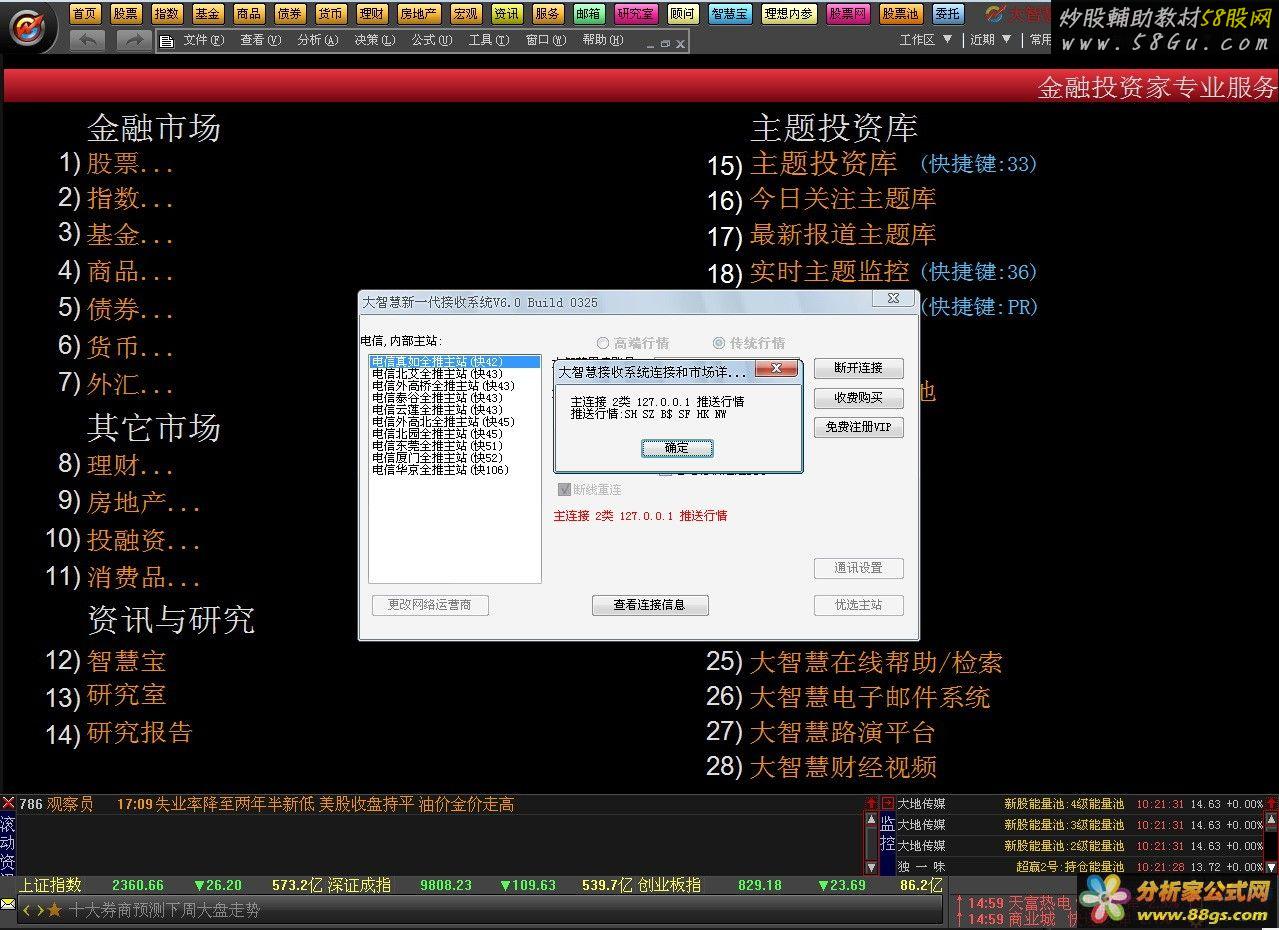Screen dimensions: 1279x930
Task: Click the 商品 toolbar button
Action: (x=248, y=13)
